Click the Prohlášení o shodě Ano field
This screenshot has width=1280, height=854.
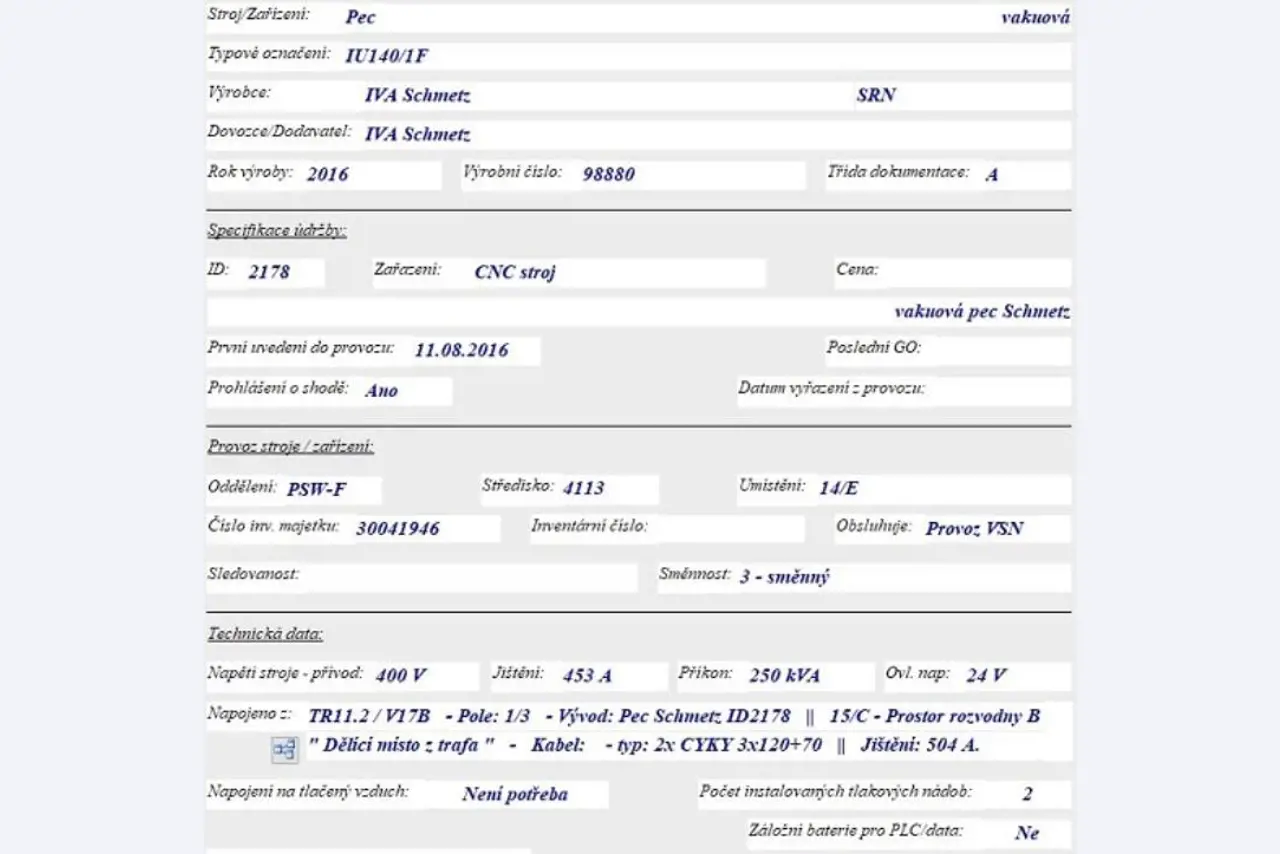point(404,391)
